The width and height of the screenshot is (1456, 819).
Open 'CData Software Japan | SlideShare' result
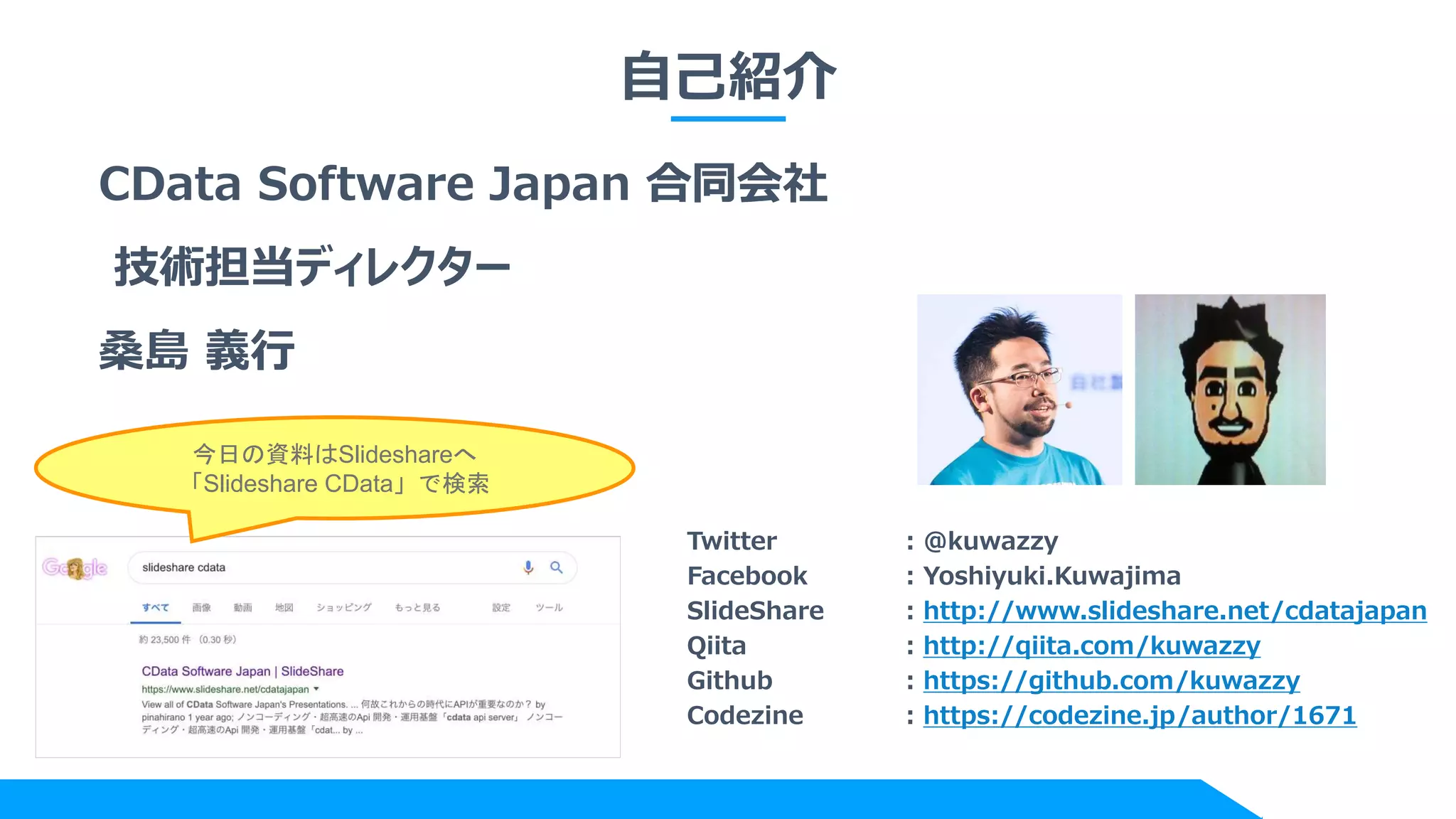[242, 671]
